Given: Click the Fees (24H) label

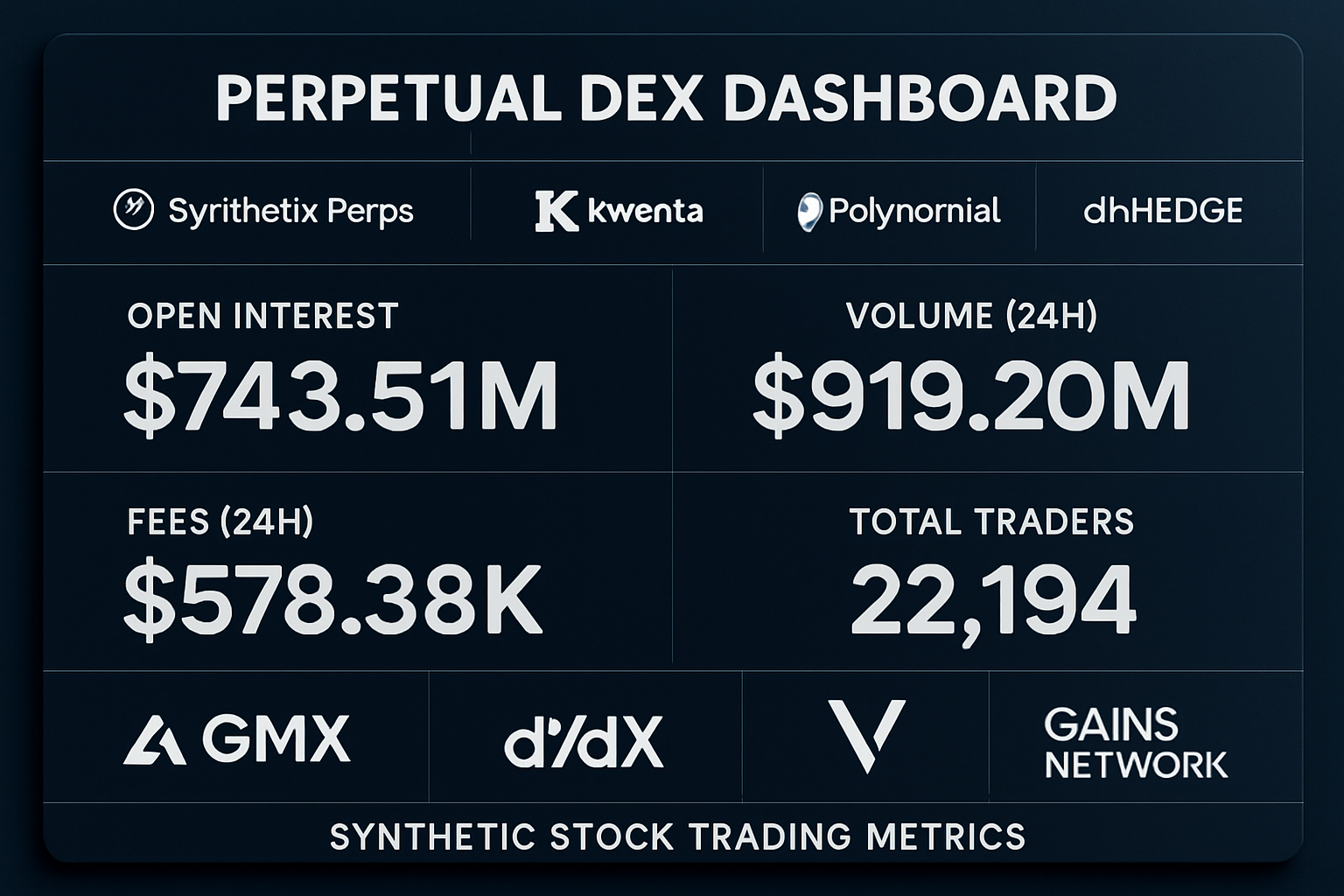Looking at the screenshot, I should pos(220,521).
